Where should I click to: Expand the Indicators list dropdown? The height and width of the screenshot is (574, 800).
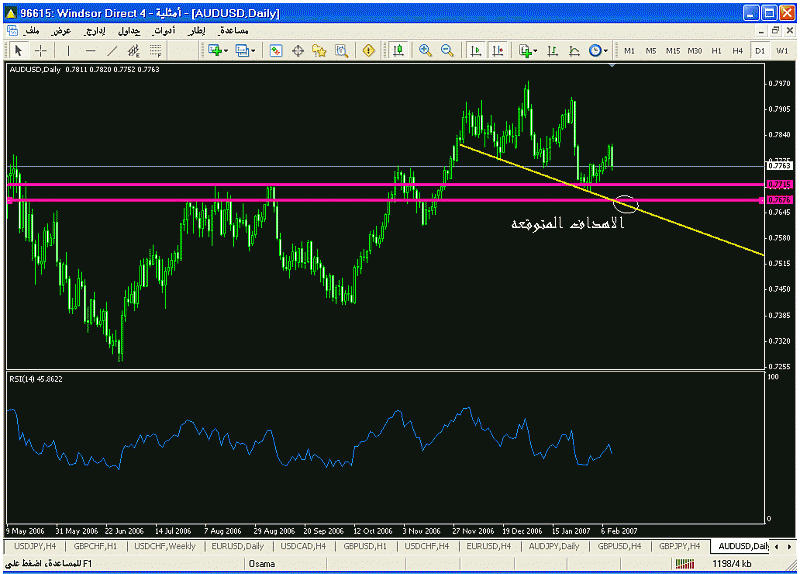point(537,50)
